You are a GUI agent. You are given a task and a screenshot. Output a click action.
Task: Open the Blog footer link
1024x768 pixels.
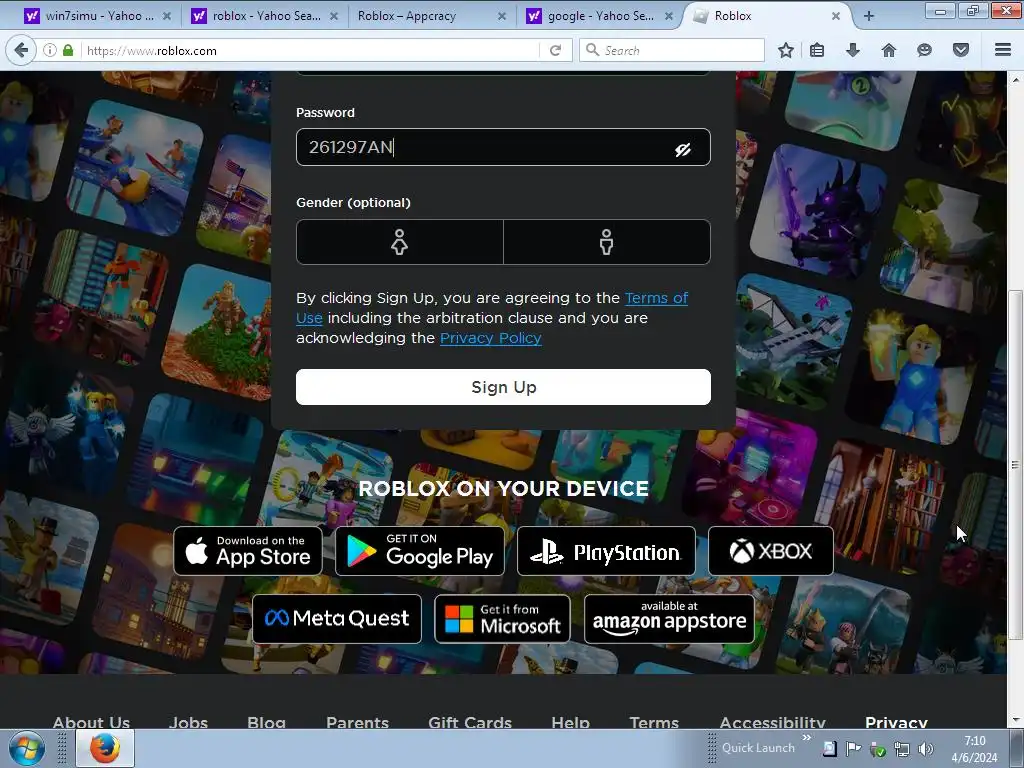(266, 722)
